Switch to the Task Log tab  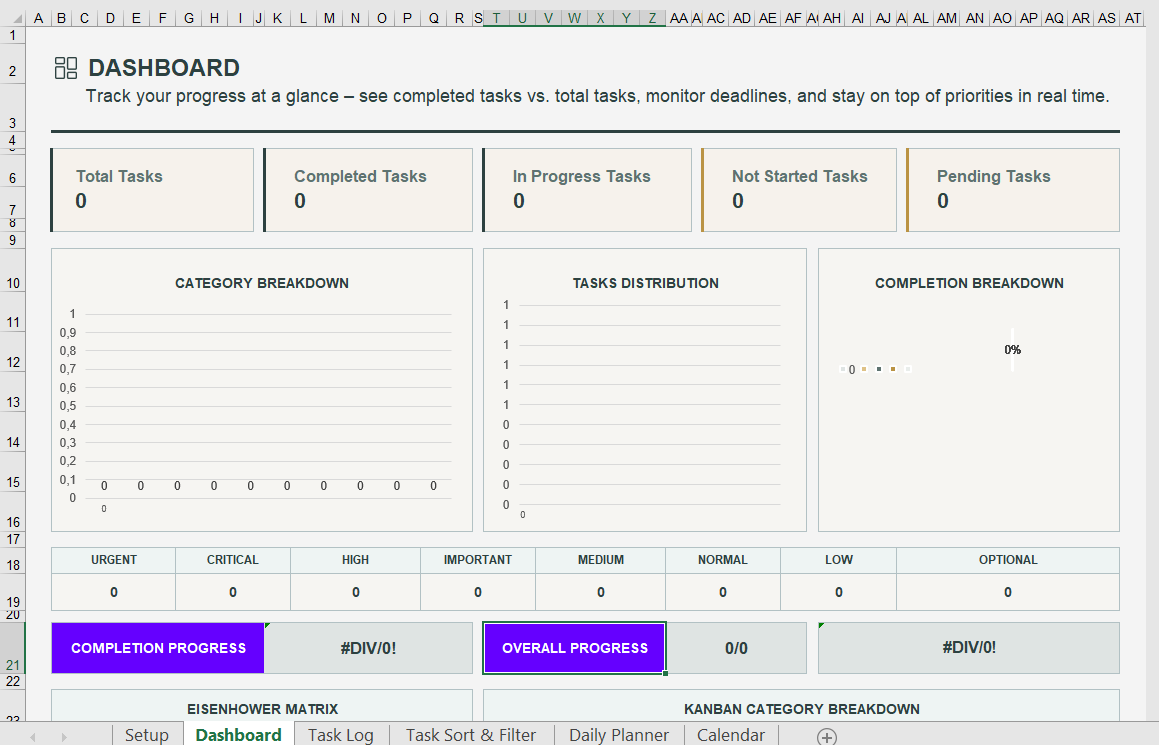coord(340,735)
